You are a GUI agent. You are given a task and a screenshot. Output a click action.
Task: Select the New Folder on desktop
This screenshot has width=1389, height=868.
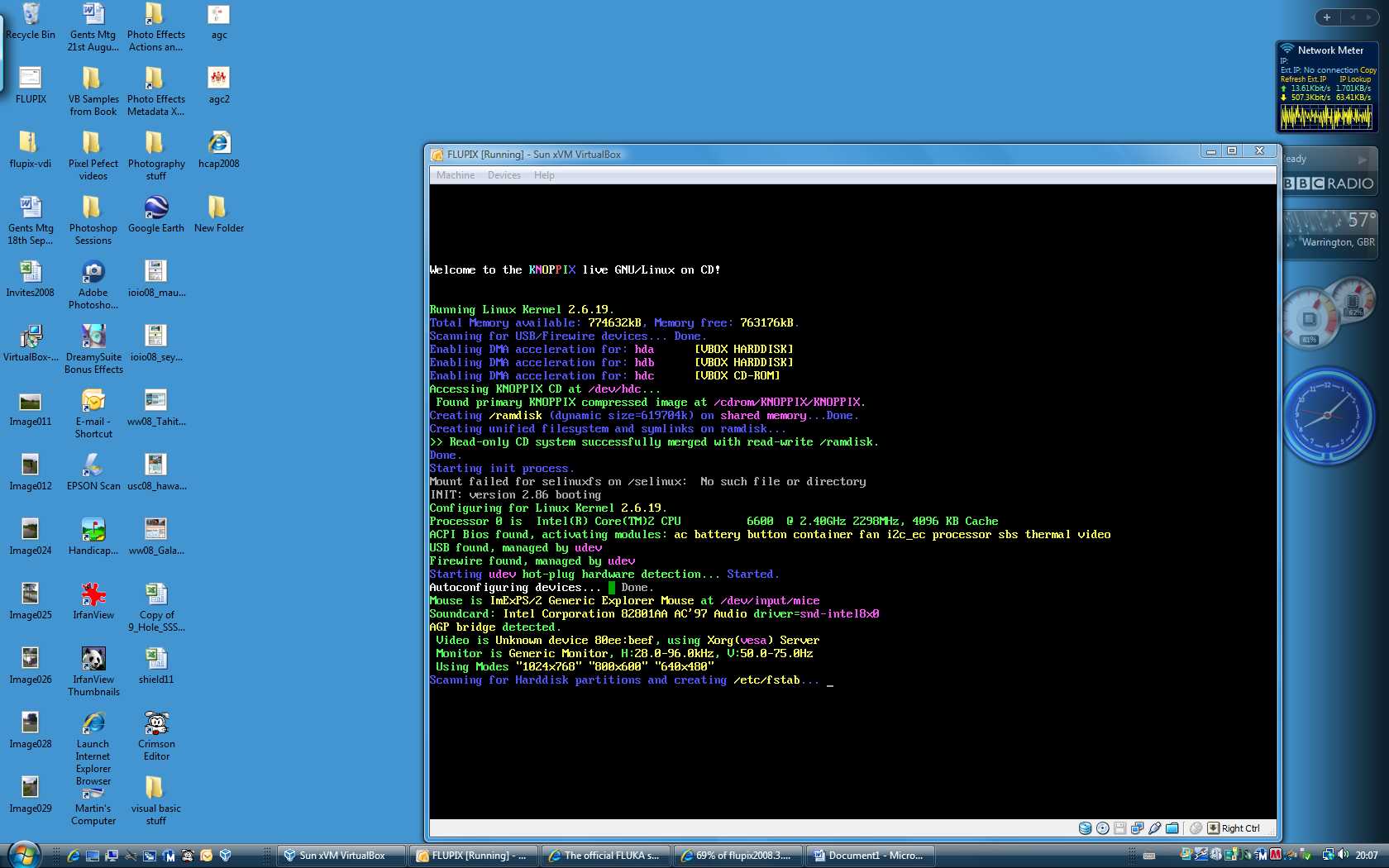click(219, 215)
